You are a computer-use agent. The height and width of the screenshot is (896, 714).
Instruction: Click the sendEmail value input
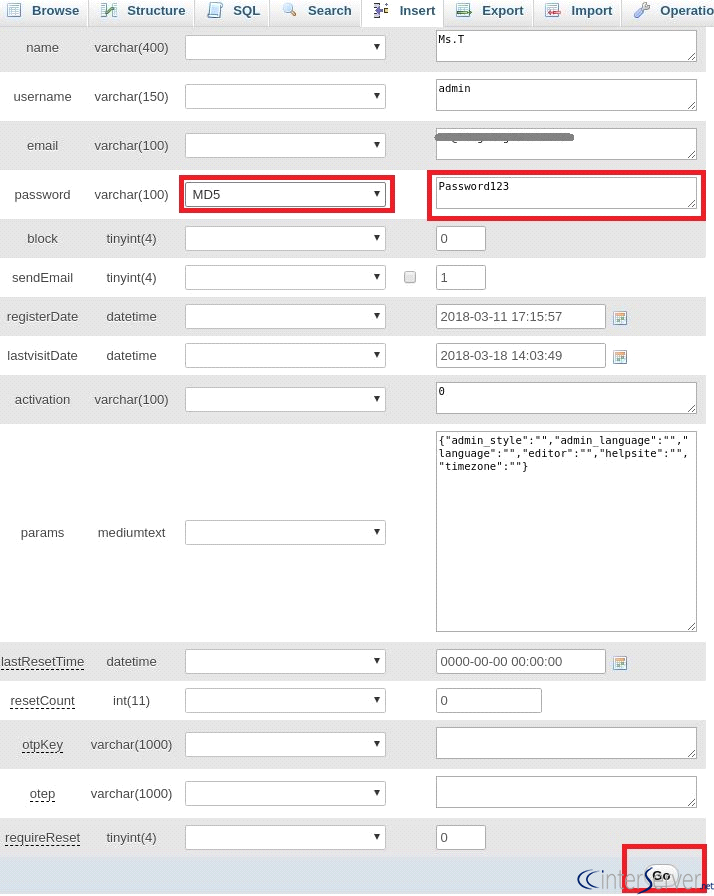[x=460, y=277]
